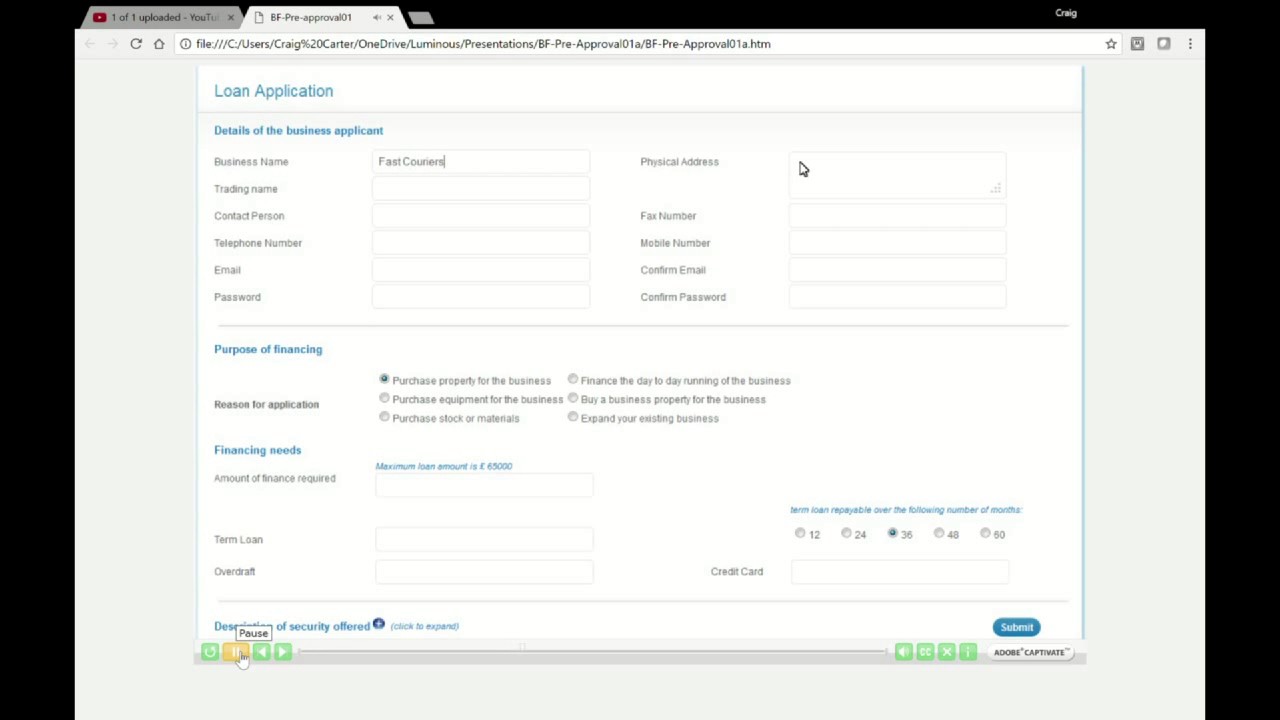This screenshot has width=1280, height=720.
Task: Click the Mobile Number field
Action: tap(897, 243)
